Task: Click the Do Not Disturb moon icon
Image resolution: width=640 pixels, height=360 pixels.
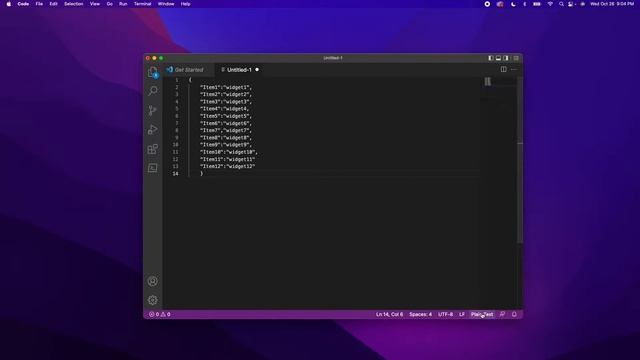Action: click(513, 4)
